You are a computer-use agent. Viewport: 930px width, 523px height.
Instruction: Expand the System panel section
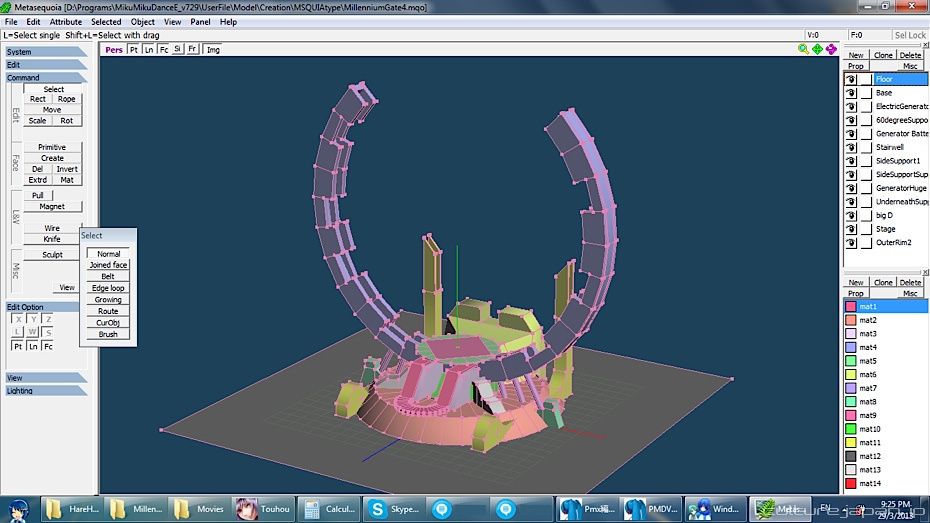coord(46,52)
